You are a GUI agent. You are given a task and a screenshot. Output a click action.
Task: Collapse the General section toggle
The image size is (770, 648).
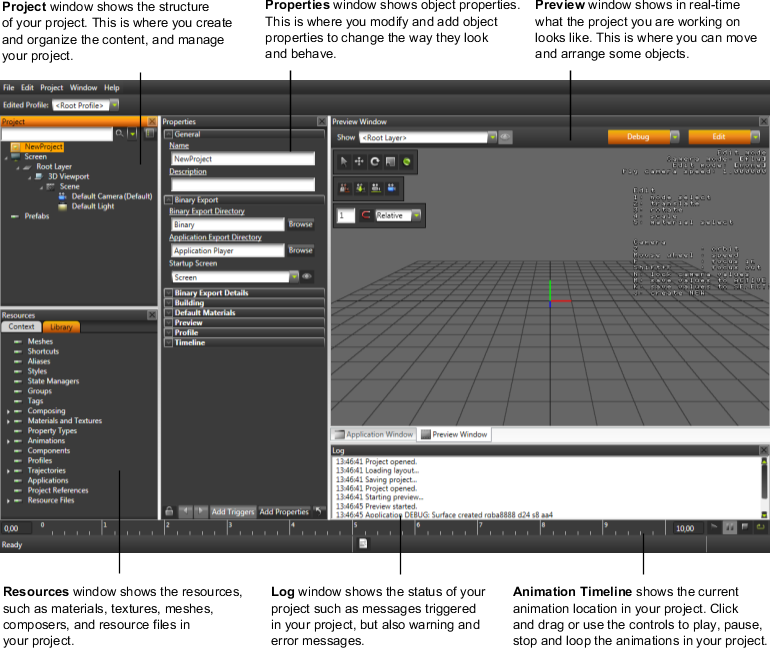tap(168, 134)
